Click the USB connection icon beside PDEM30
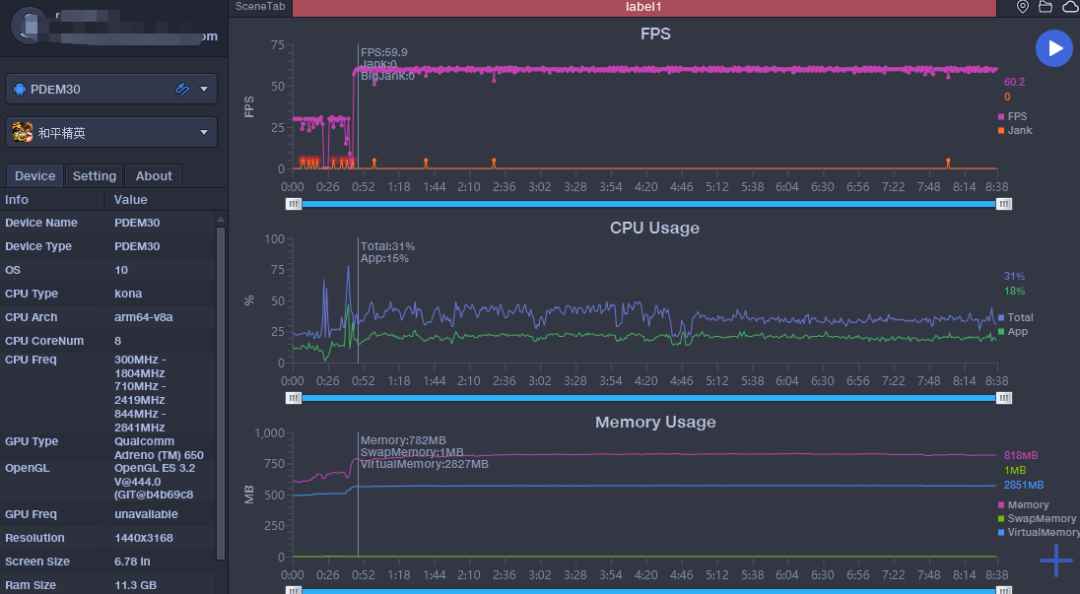This screenshot has width=1080, height=594. (x=182, y=89)
